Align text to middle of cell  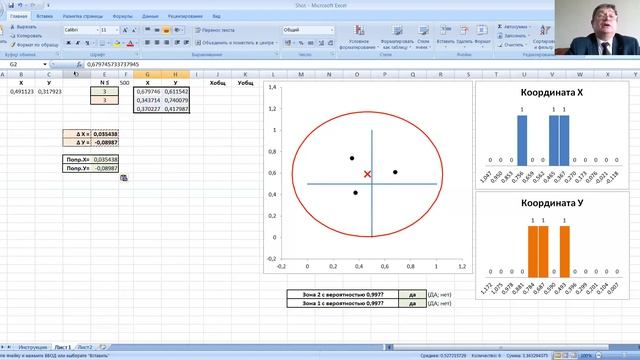157,30
